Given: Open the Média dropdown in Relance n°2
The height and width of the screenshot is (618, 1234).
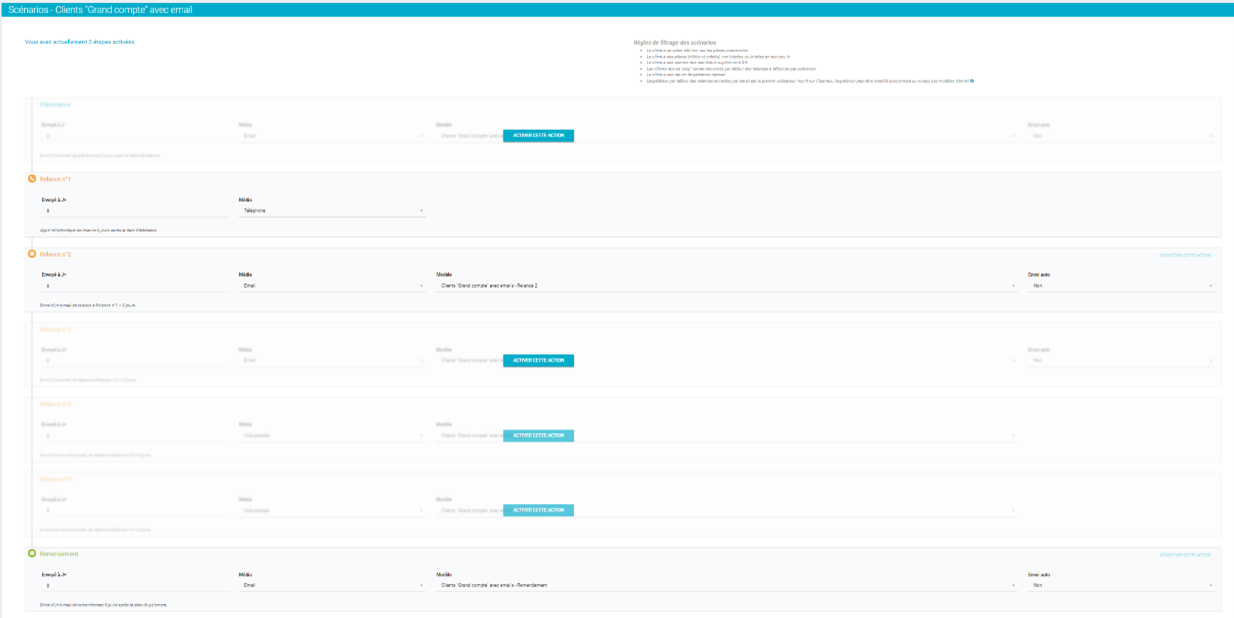Looking at the screenshot, I should (332, 286).
